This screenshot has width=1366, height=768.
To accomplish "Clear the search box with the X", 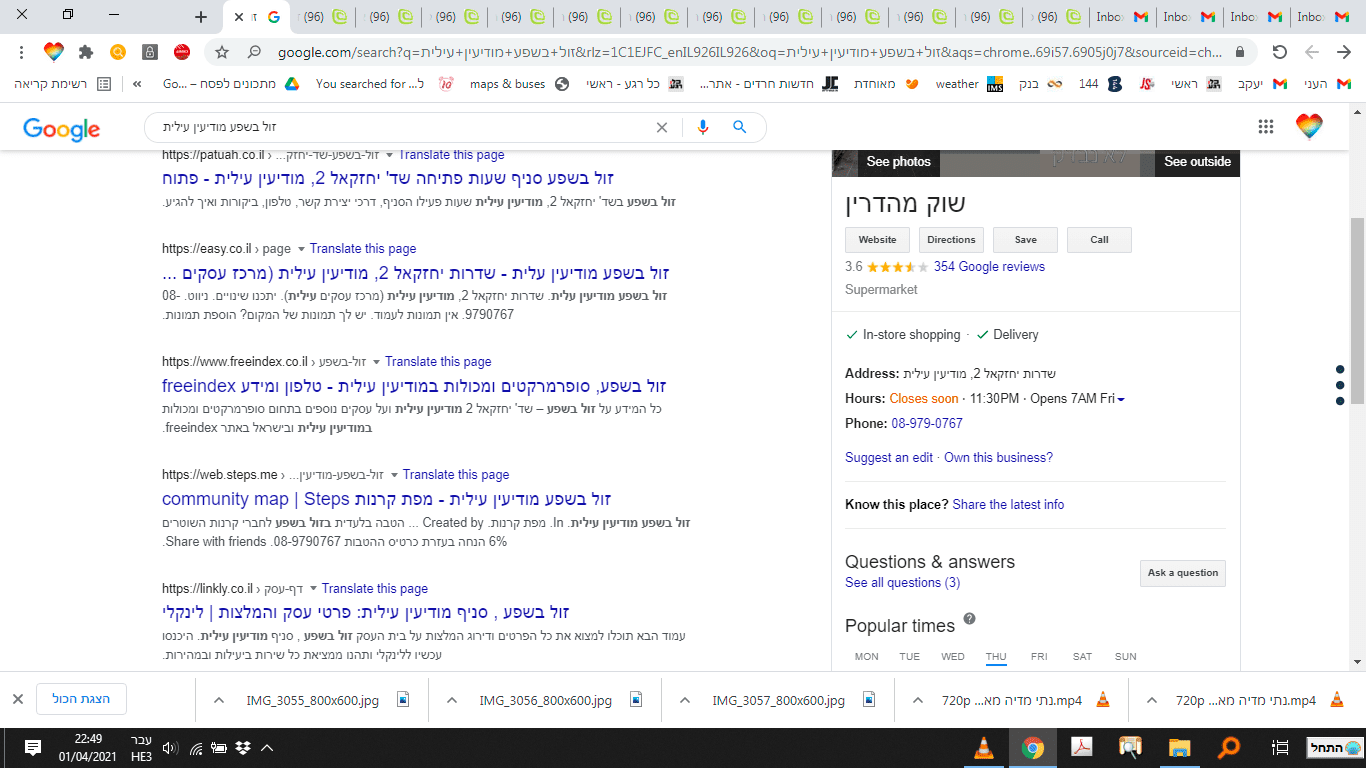I will click(661, 127).
